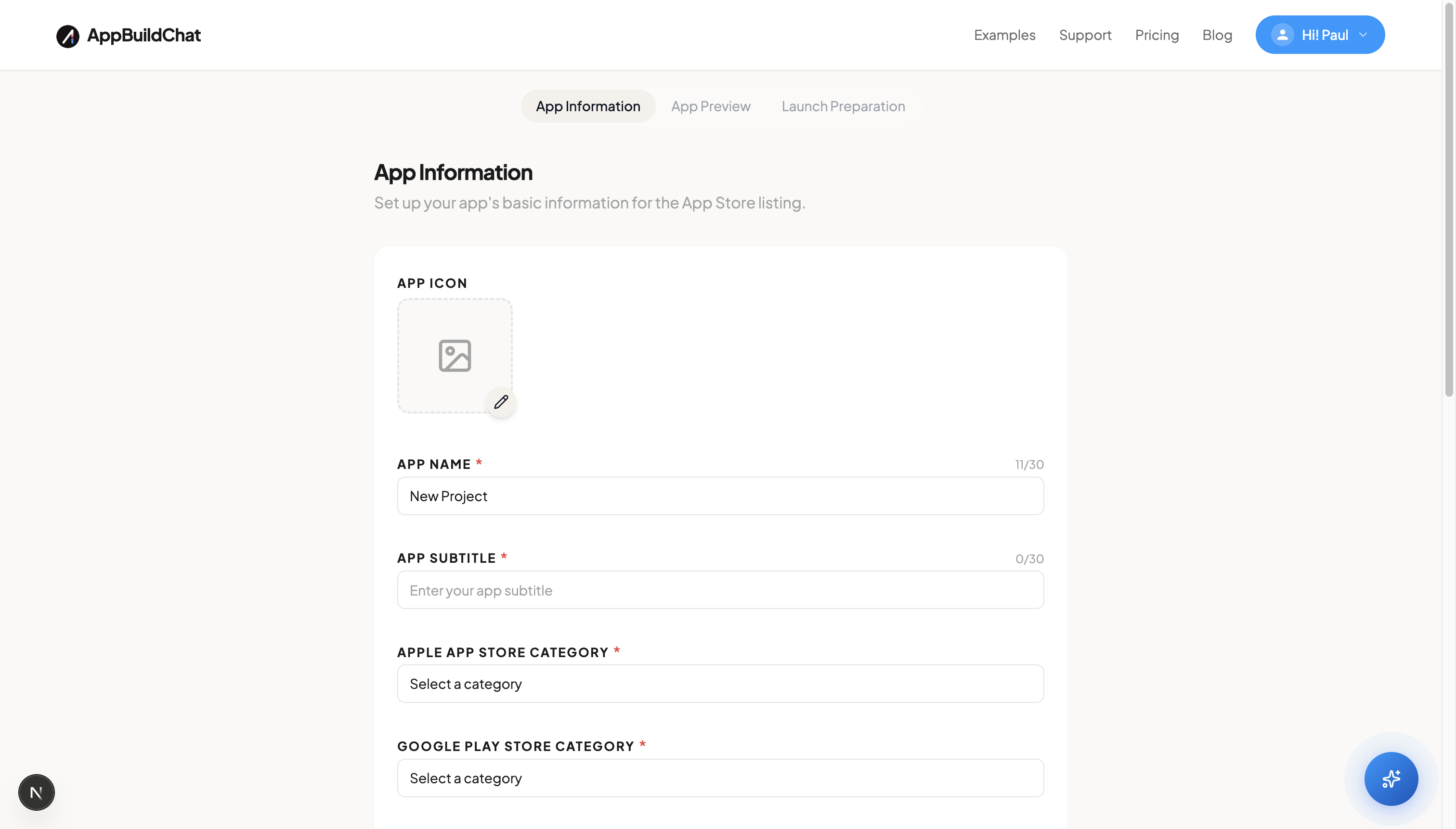Image resolution: width=1456 pixels, height=829 pixels.
Task: Open Google Play Store category dropdown
Action: pos(720,778)
